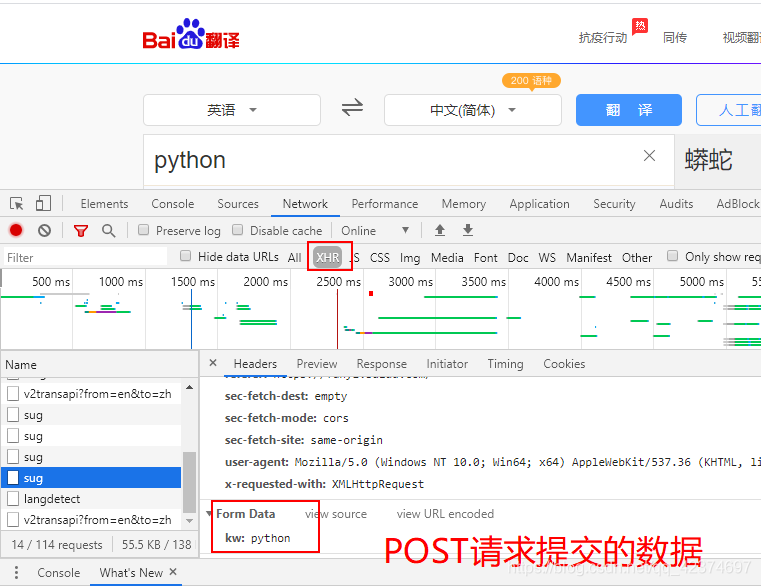Image resolution: width=761 pixels, height=586 pixels.
Task: Open the Memory tab
Action: (463, 204)
